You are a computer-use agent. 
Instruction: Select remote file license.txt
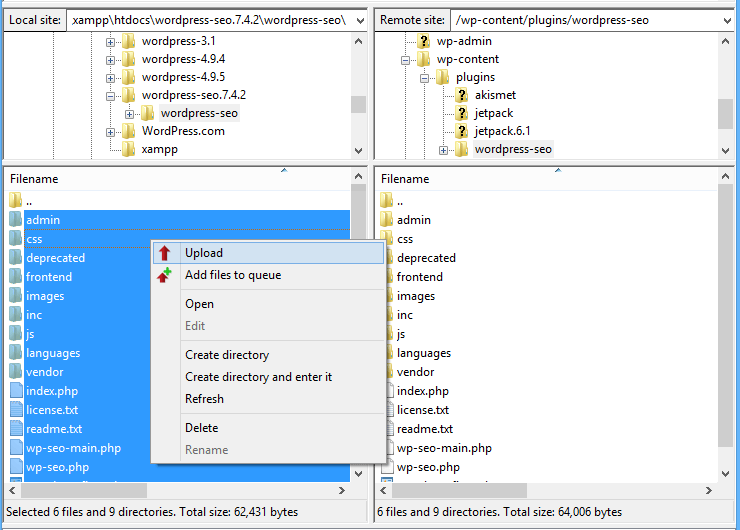click(x=423, y=410)
